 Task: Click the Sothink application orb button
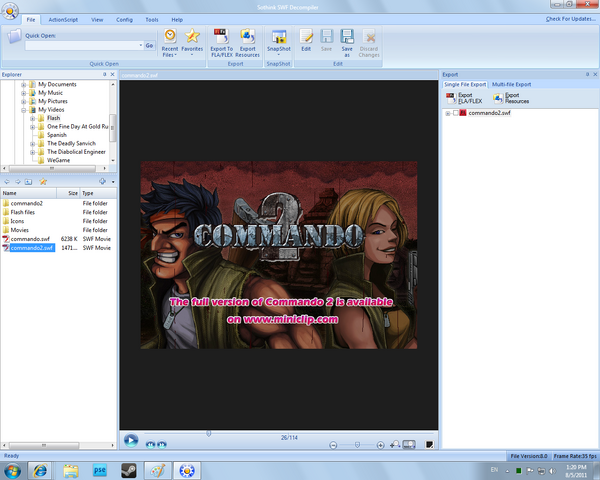[x=10, y=10]
